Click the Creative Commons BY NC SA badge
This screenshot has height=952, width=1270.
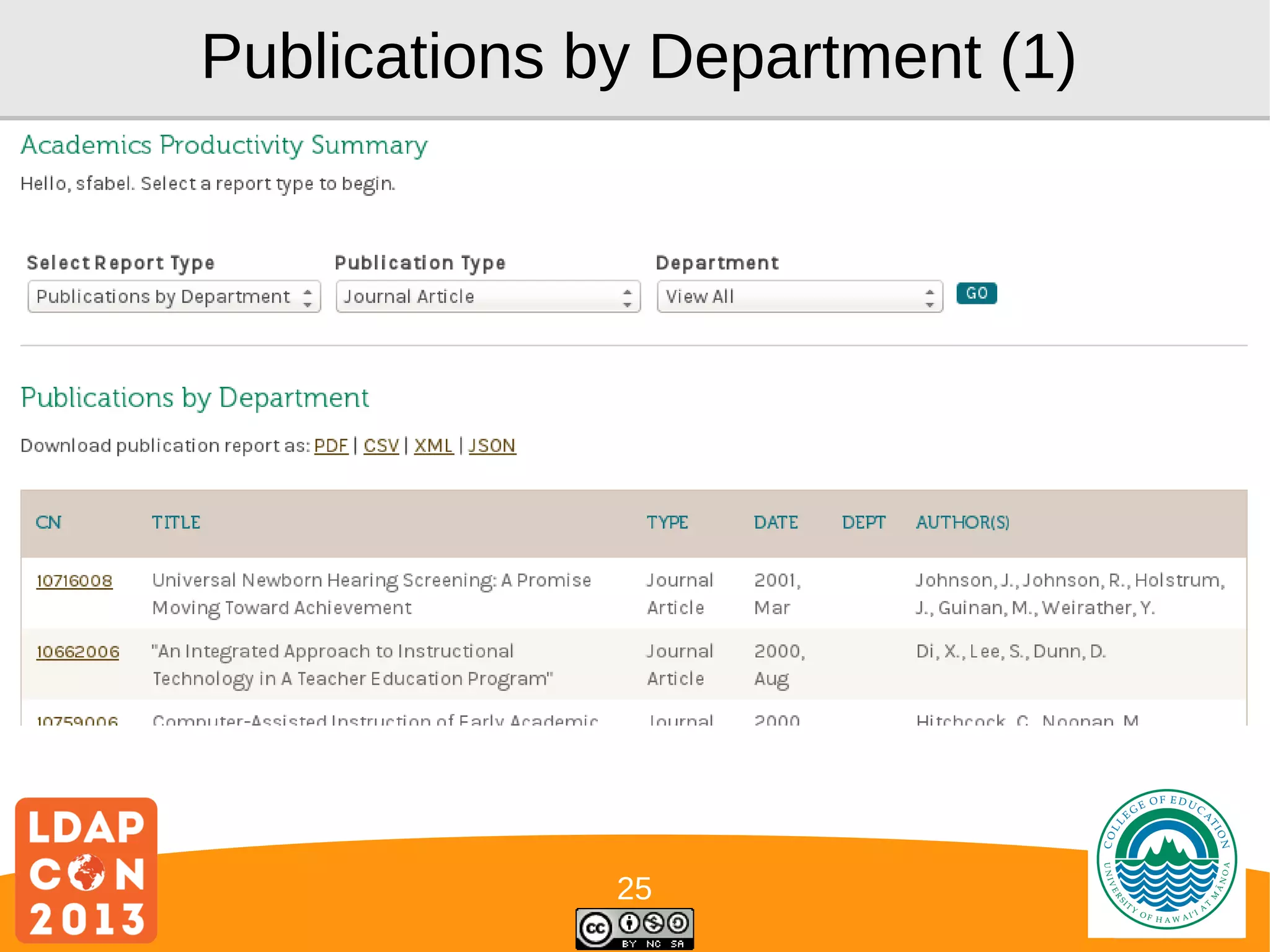(x=634, y=929)
